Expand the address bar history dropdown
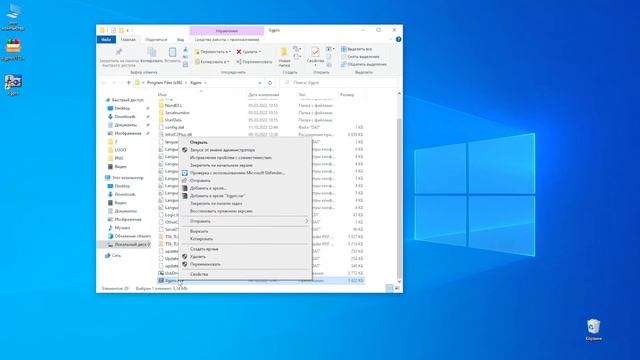Screen dimensions: 640x360 [x=260, y=83]
